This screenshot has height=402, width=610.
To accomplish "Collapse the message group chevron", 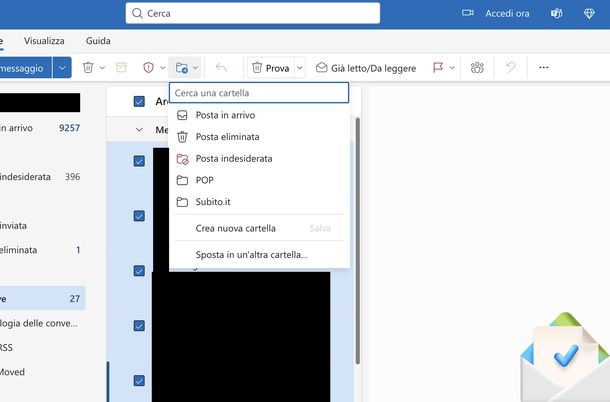I will pos(139,130).
